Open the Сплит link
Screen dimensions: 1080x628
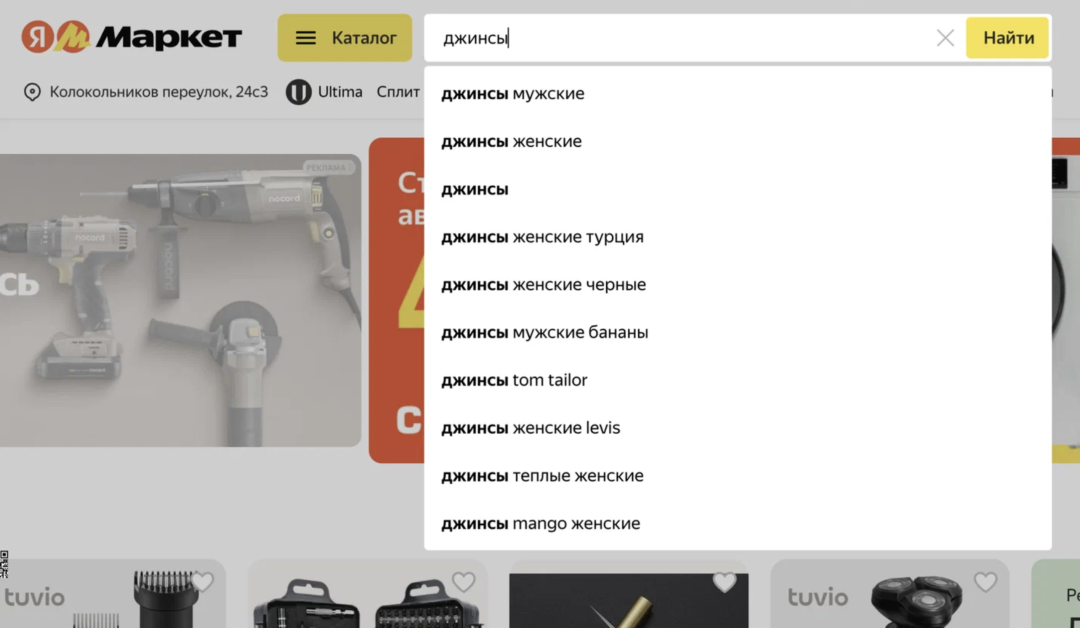[x=398, y=92]
